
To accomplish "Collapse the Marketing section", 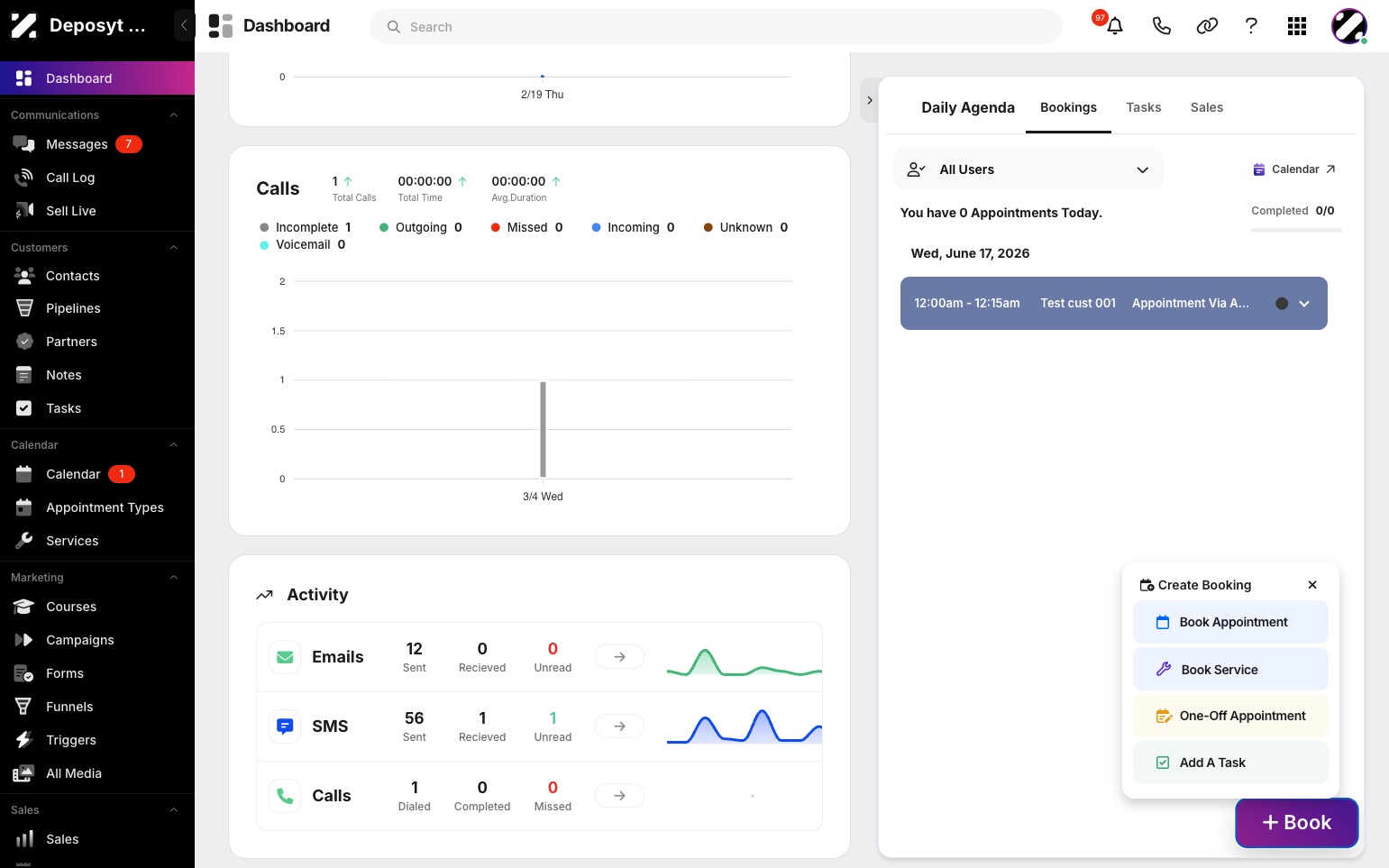I will 174,578.
